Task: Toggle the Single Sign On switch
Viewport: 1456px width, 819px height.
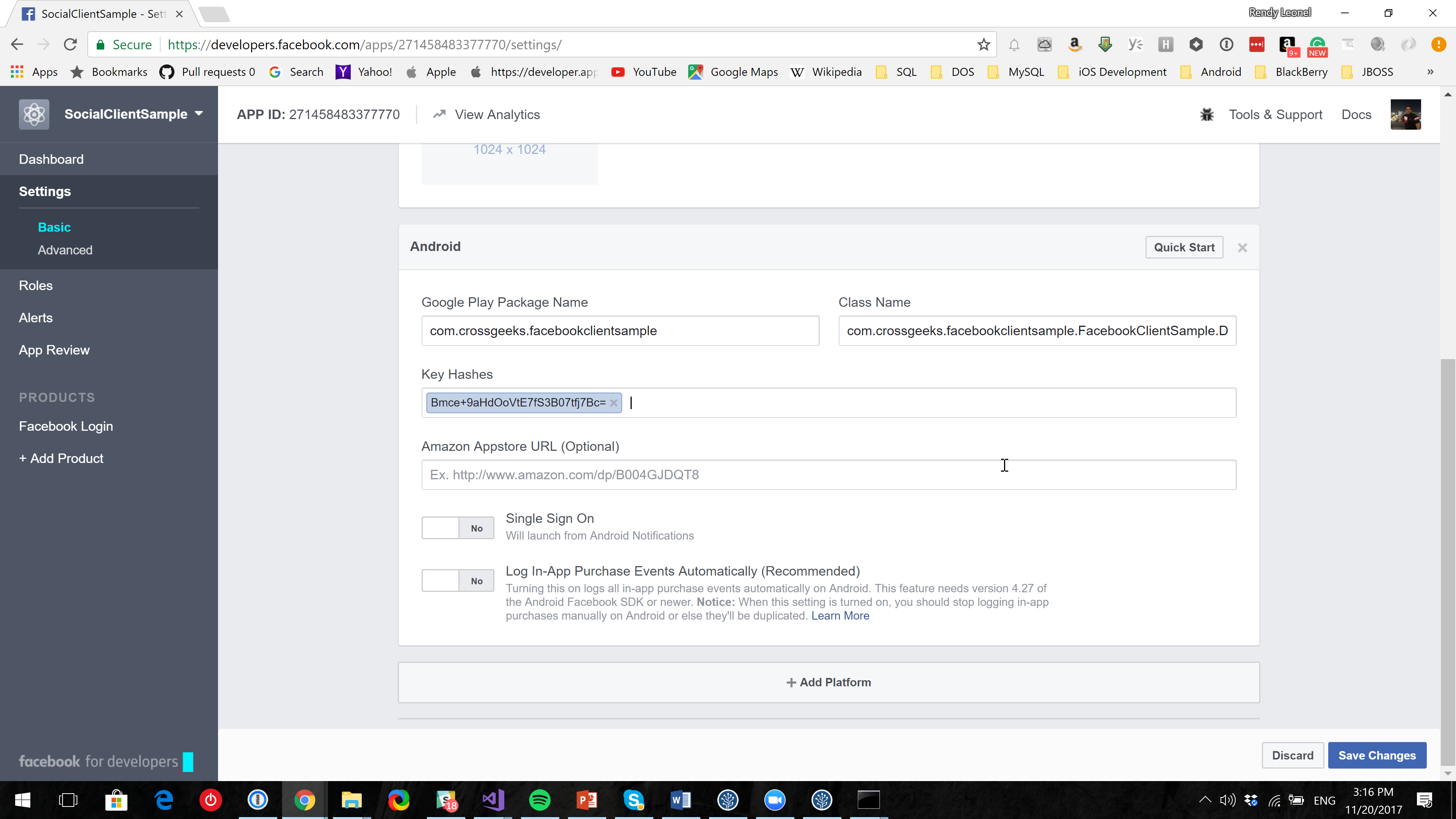Action: point(457,528)
